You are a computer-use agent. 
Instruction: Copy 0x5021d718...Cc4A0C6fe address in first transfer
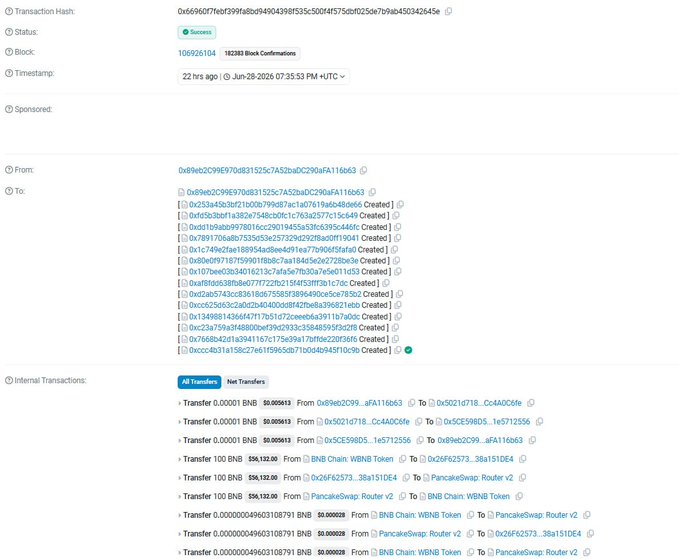click(531, 403)
